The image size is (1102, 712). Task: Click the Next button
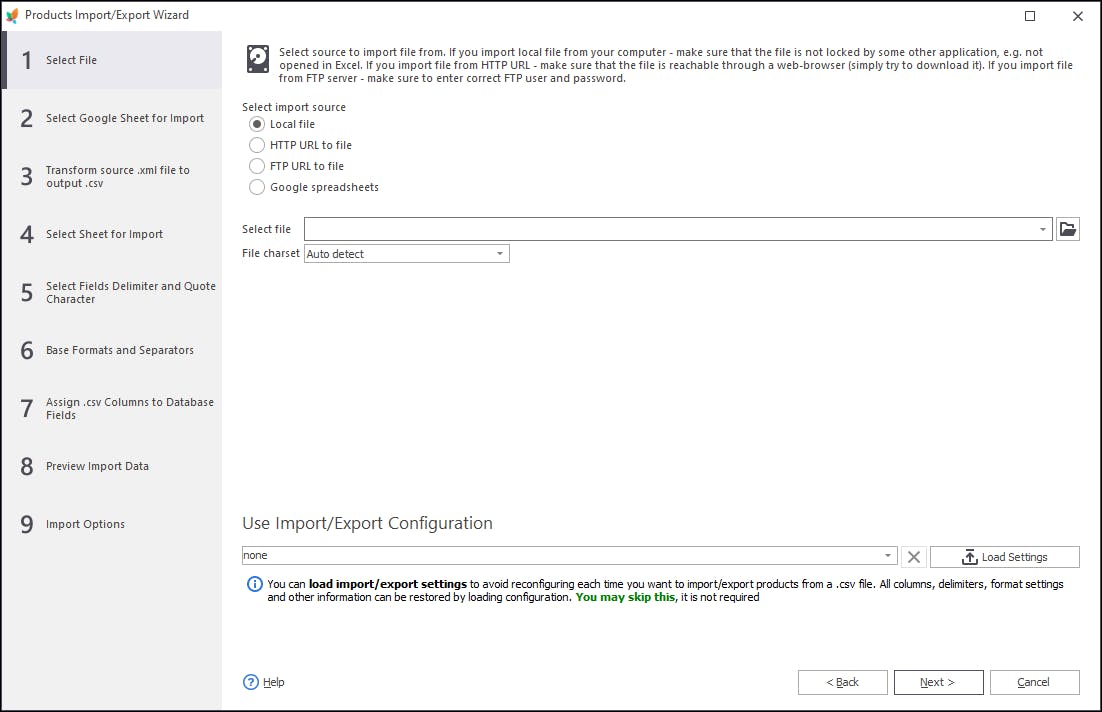(938, 682)
